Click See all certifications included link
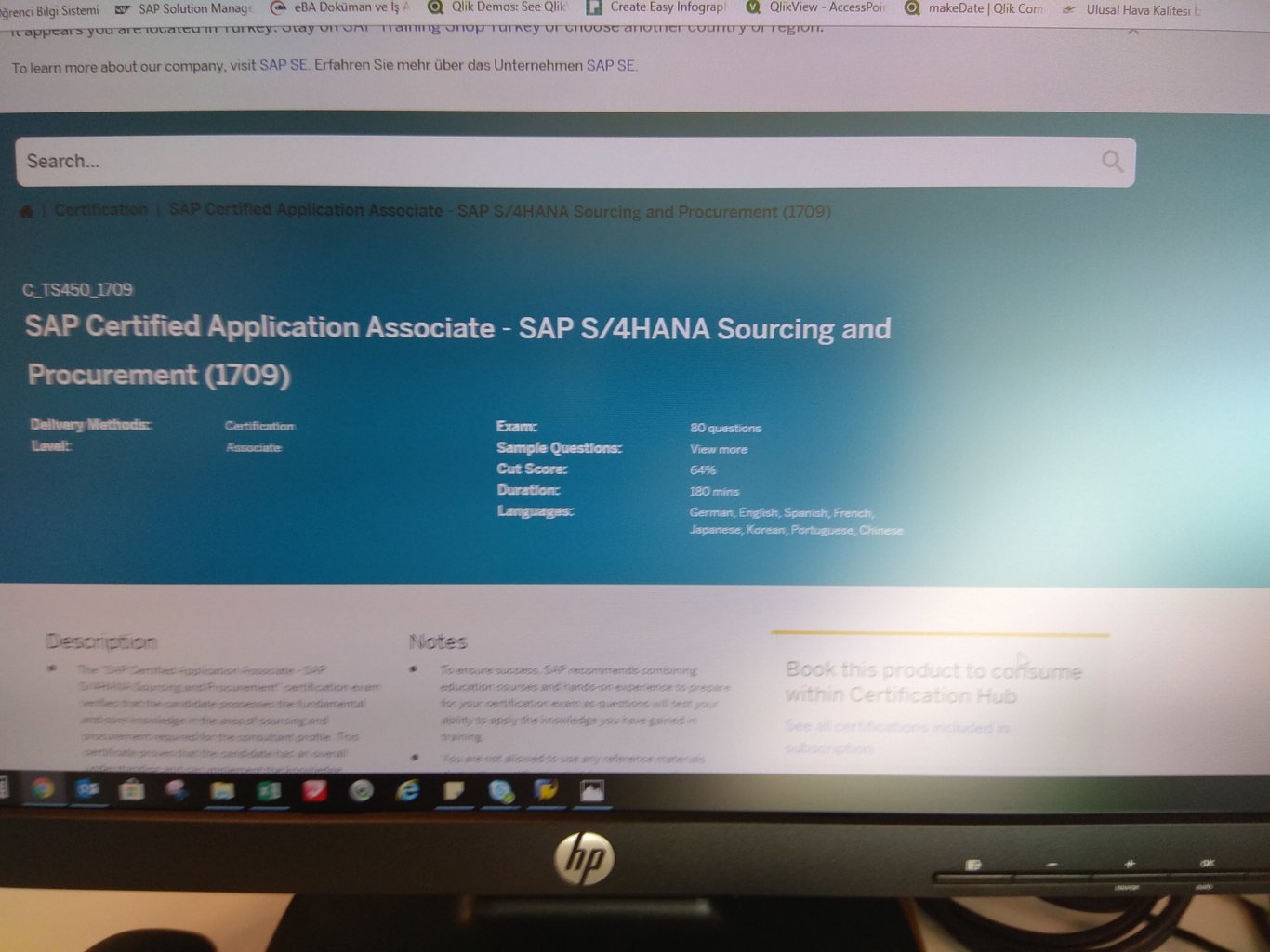The width and height of the screenshot is (1270, 952). tap(896, 736)
